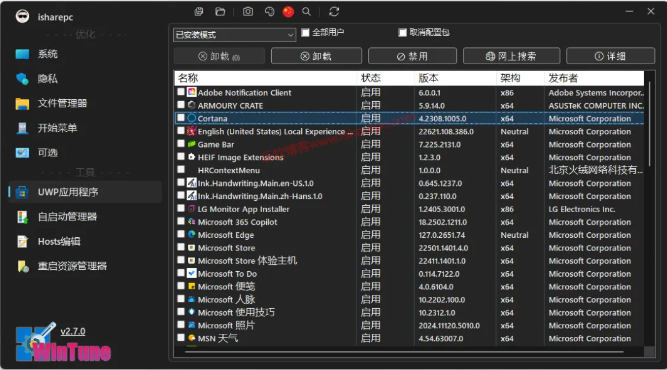The height and width of the screenshot is (370, 667).
Task: Click the 隐私 shield icon in the sidebar
Action: pos(22,79)
